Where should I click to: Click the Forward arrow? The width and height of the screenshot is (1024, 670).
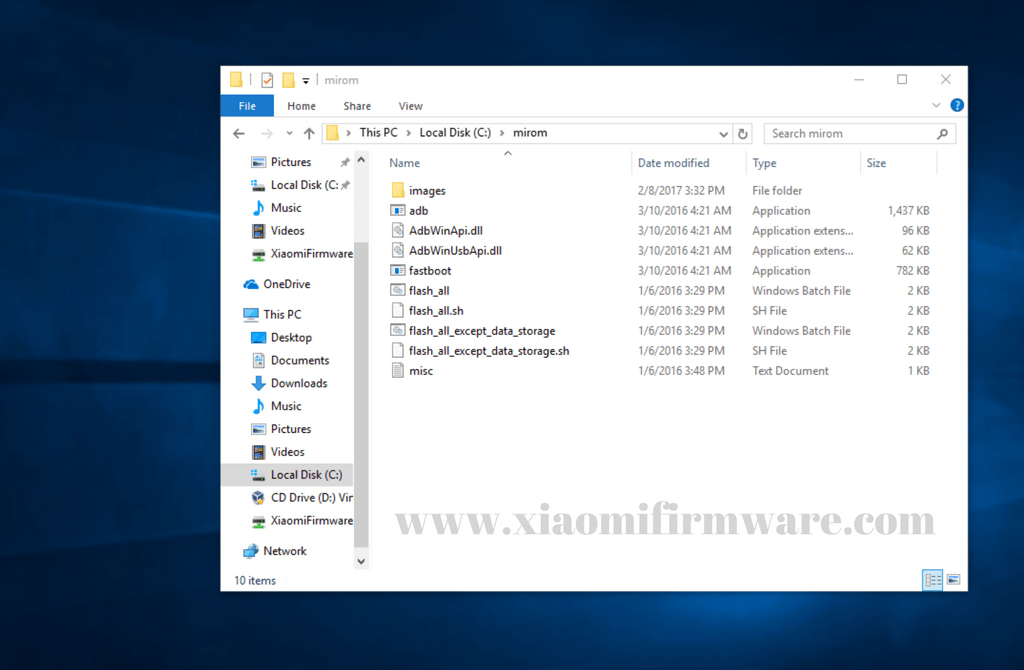pos(266,134)
